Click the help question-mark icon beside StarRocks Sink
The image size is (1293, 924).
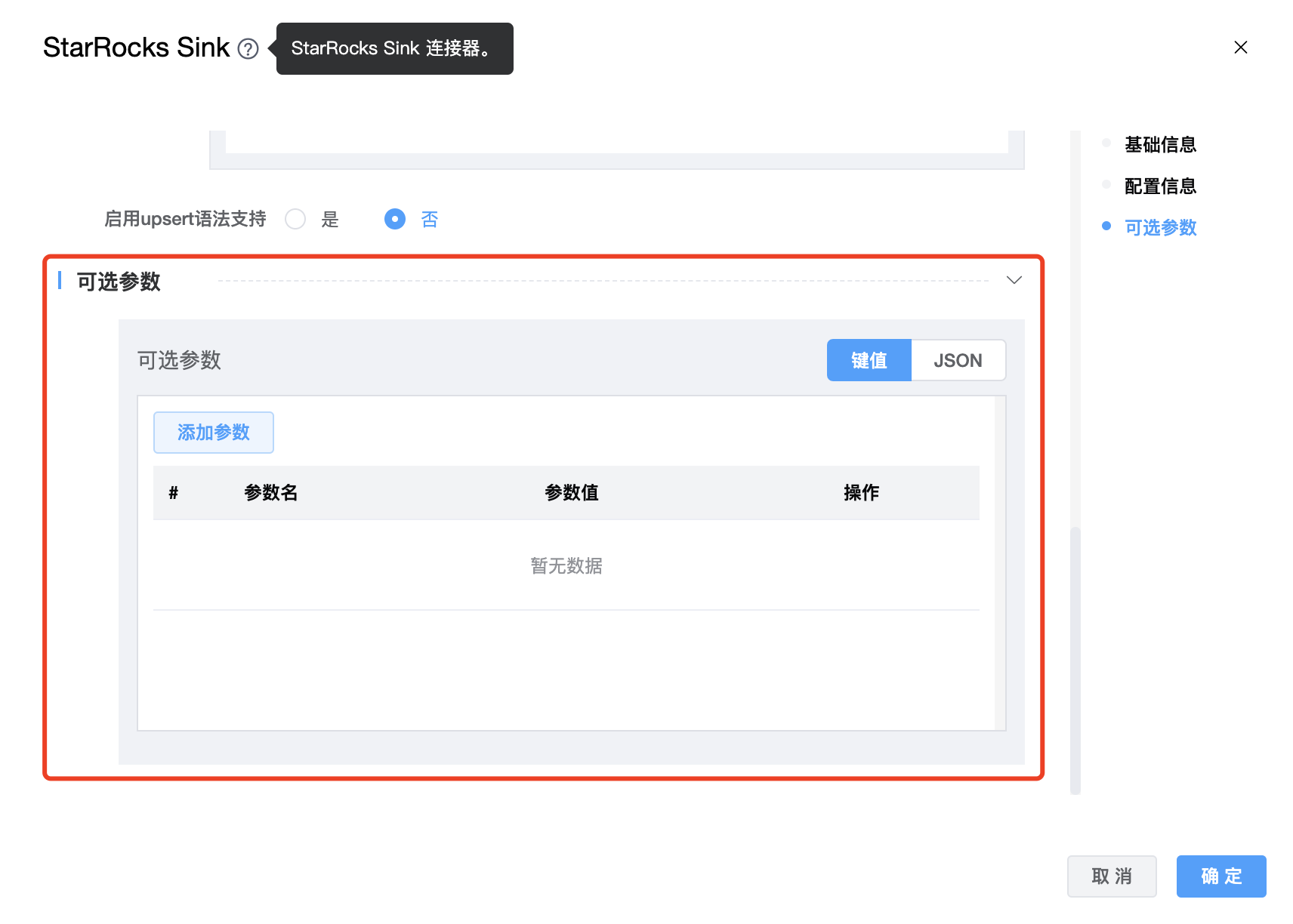(x=248, y=49)
